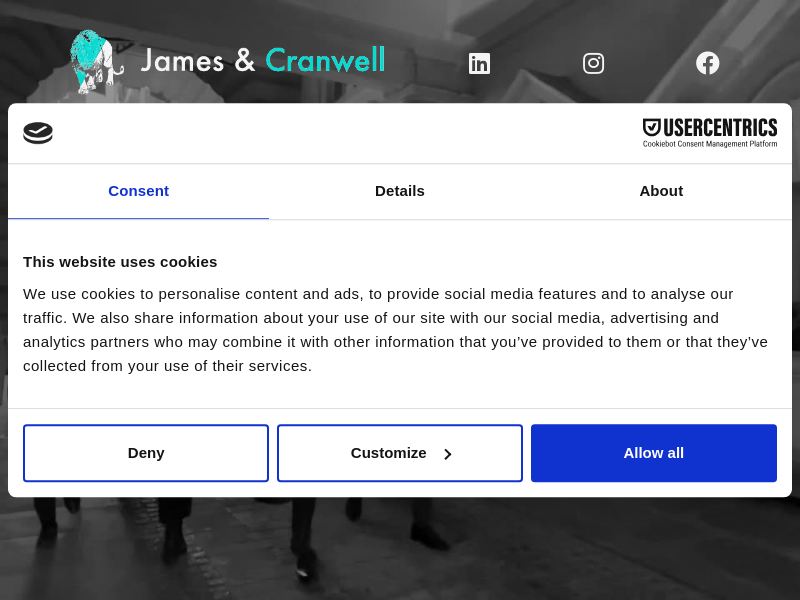Viewport: 800px width, 600px height.
Task: Open the Customize cookie options
Action: [389, 453]
